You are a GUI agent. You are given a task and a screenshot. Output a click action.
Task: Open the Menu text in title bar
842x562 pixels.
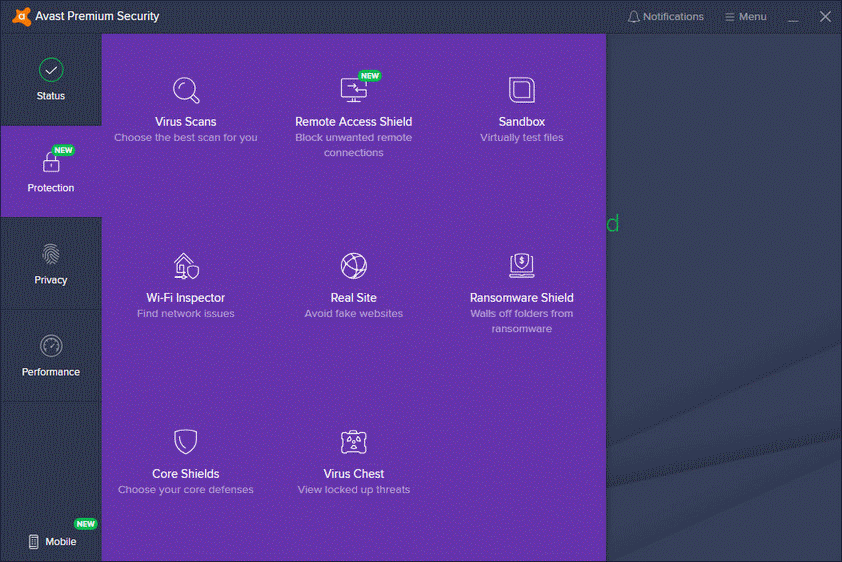pos(752,17)
